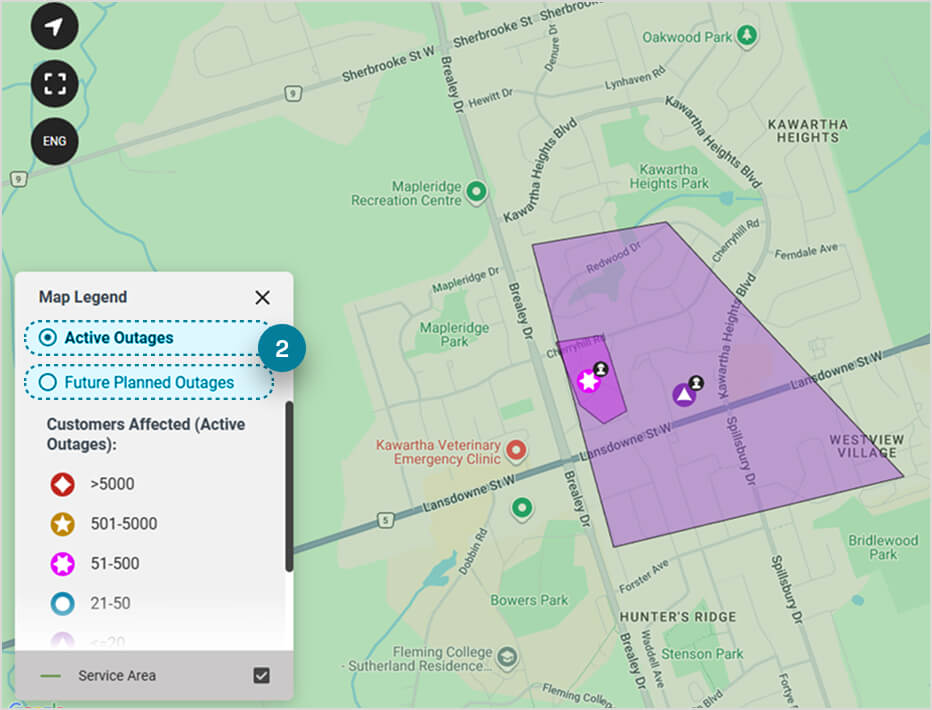Viewport: 932px width, 710px height.
Task: Click the blue circle 21-50 legend icon
Action: click(60, 603)
